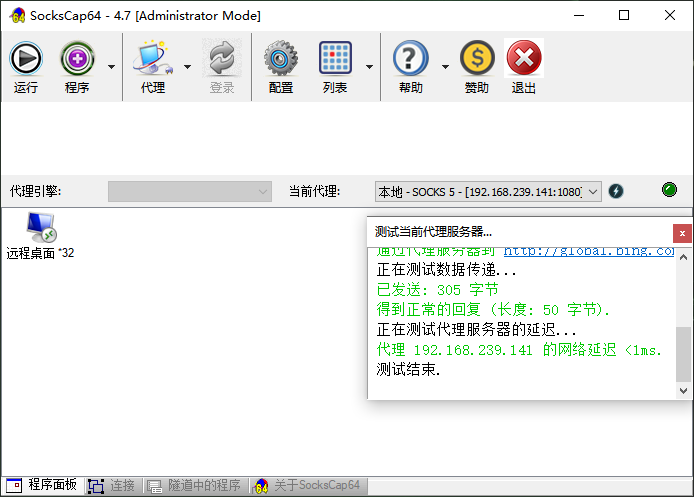
Task: Close the 测试当前代理服务器 popup
Action: (682, 233)
